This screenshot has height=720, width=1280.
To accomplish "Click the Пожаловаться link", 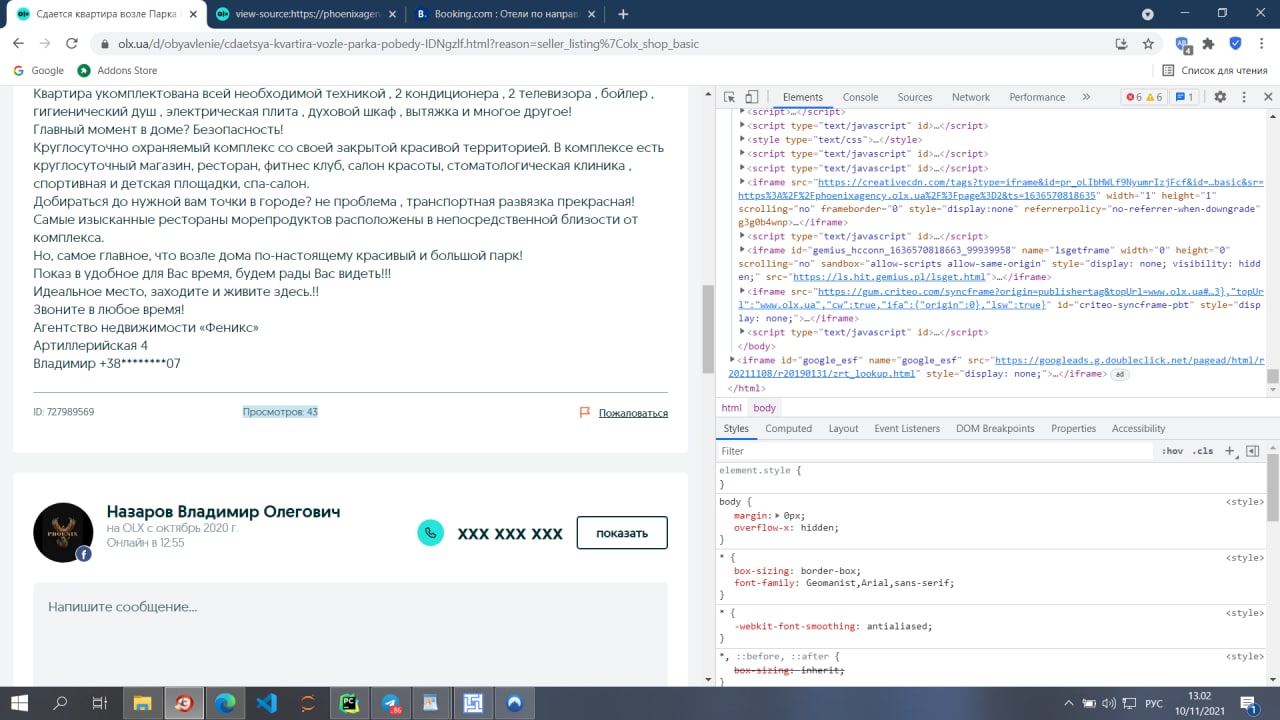I will pos(633,413).
